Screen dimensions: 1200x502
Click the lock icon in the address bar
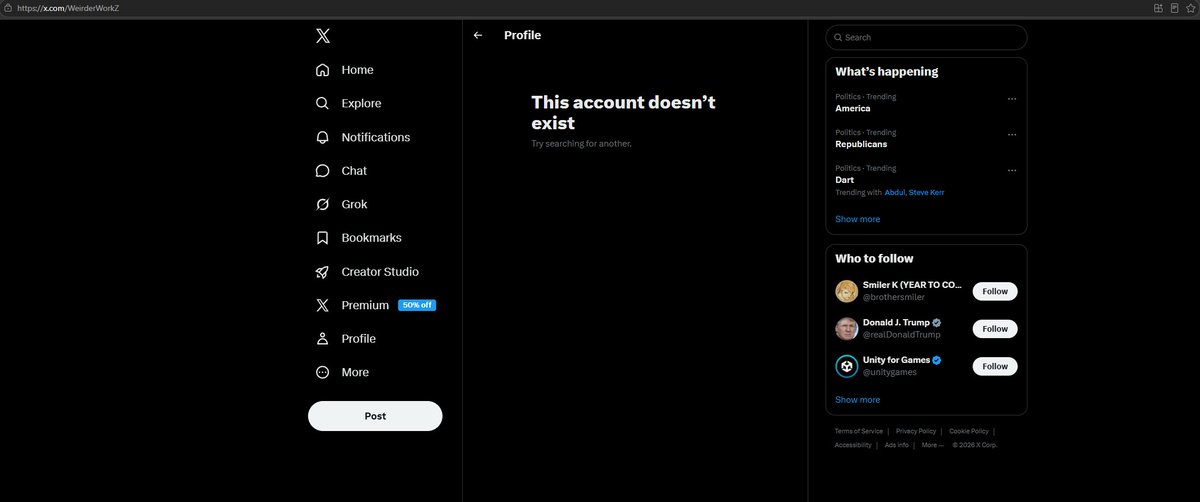pos(8,7)
